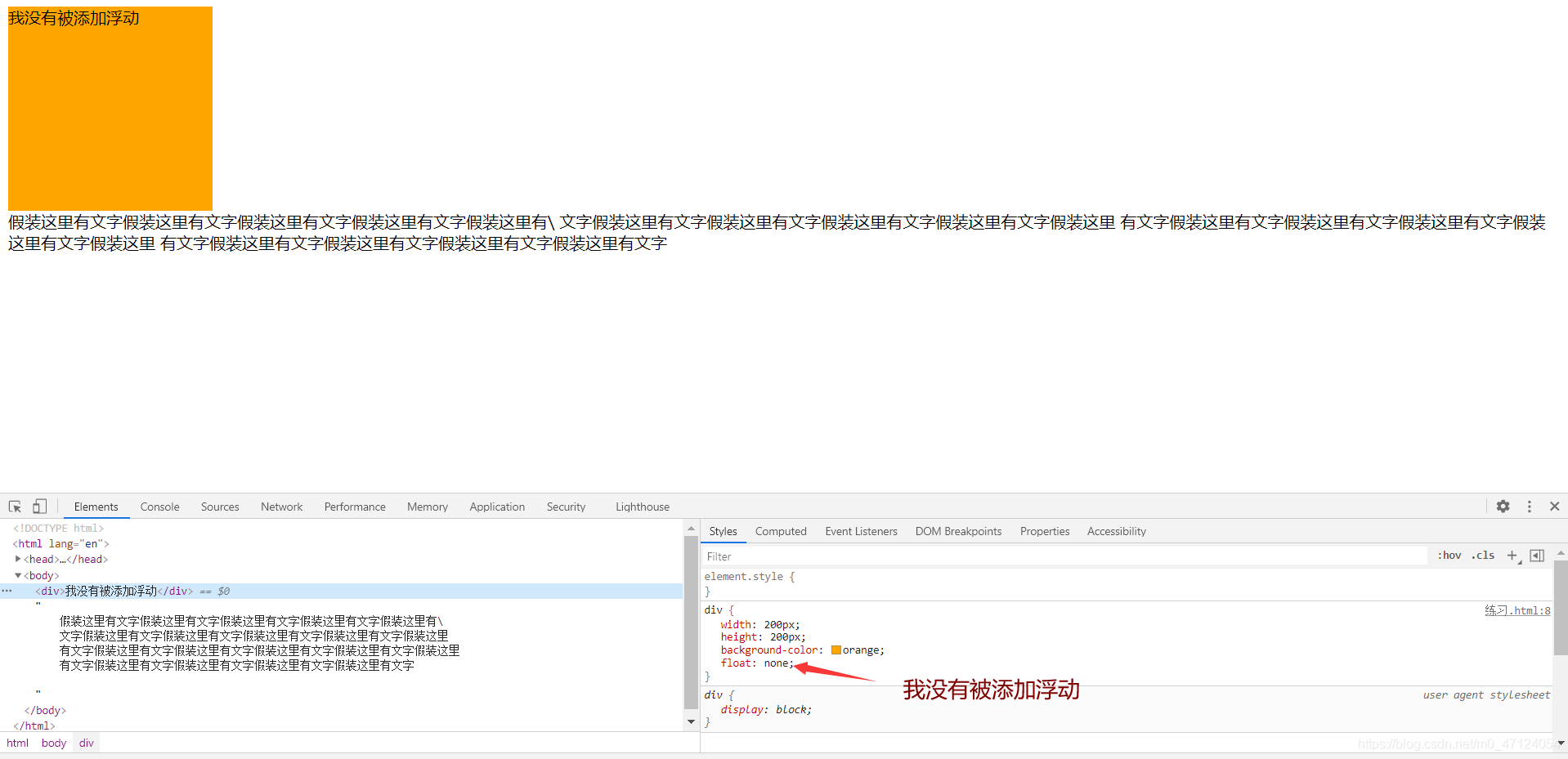
Task: Open the Performance tab
Action: pos(355,507)
